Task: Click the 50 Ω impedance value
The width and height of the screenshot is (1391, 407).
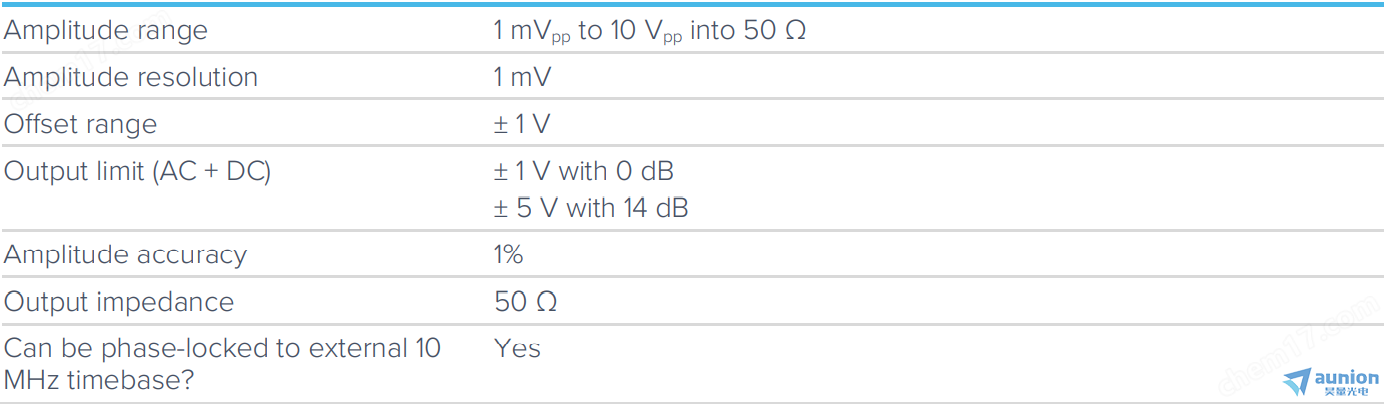Action: tap(526, 302)
